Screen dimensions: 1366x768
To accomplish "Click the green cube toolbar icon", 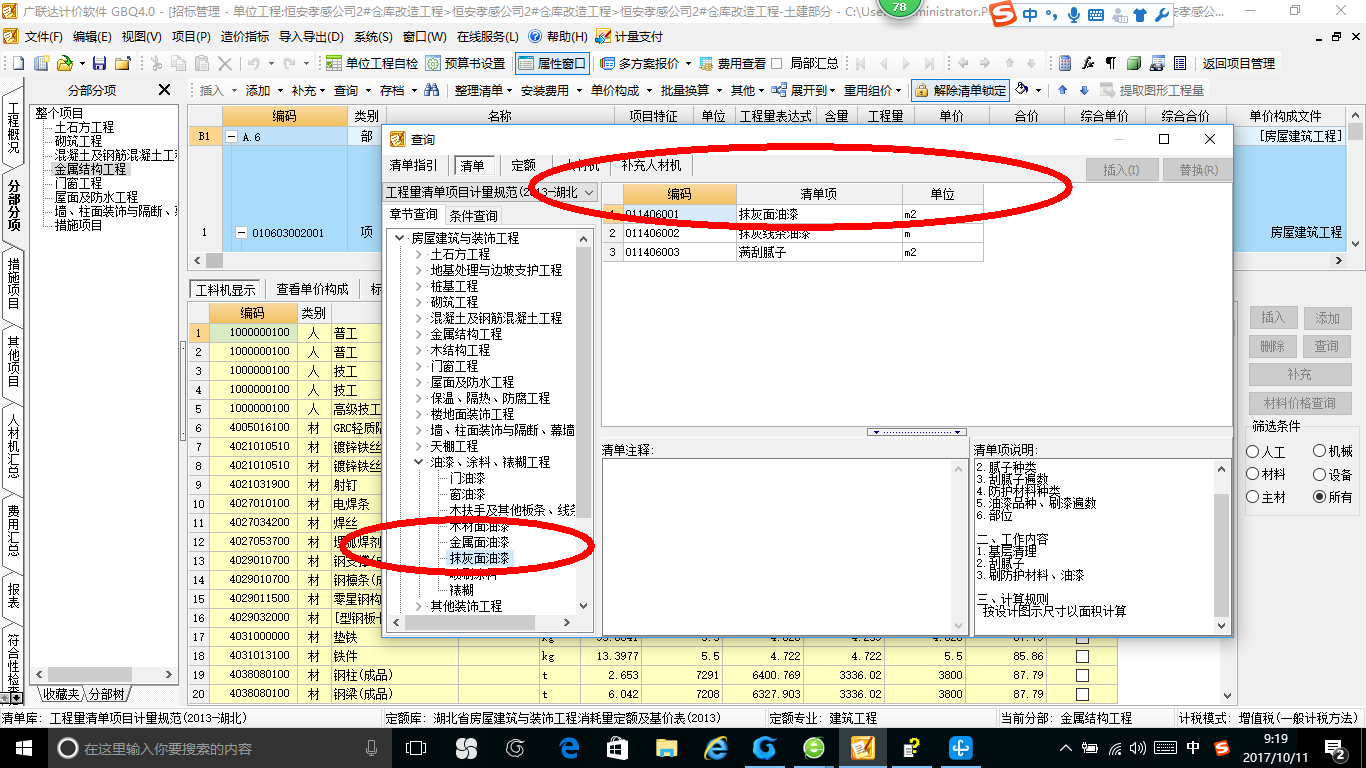I will click(1134, 63).
